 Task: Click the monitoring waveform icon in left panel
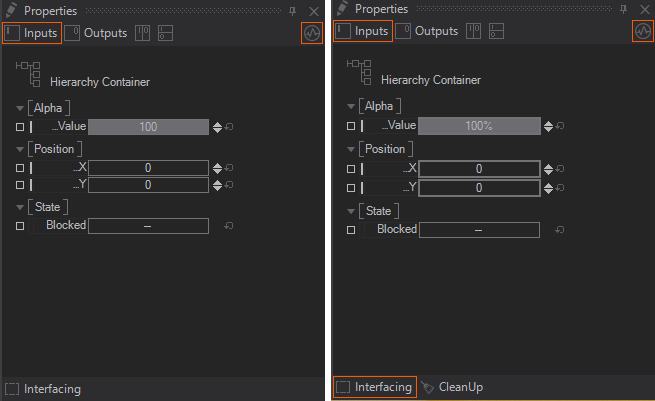pyautogui.click(x=312, y=33)
